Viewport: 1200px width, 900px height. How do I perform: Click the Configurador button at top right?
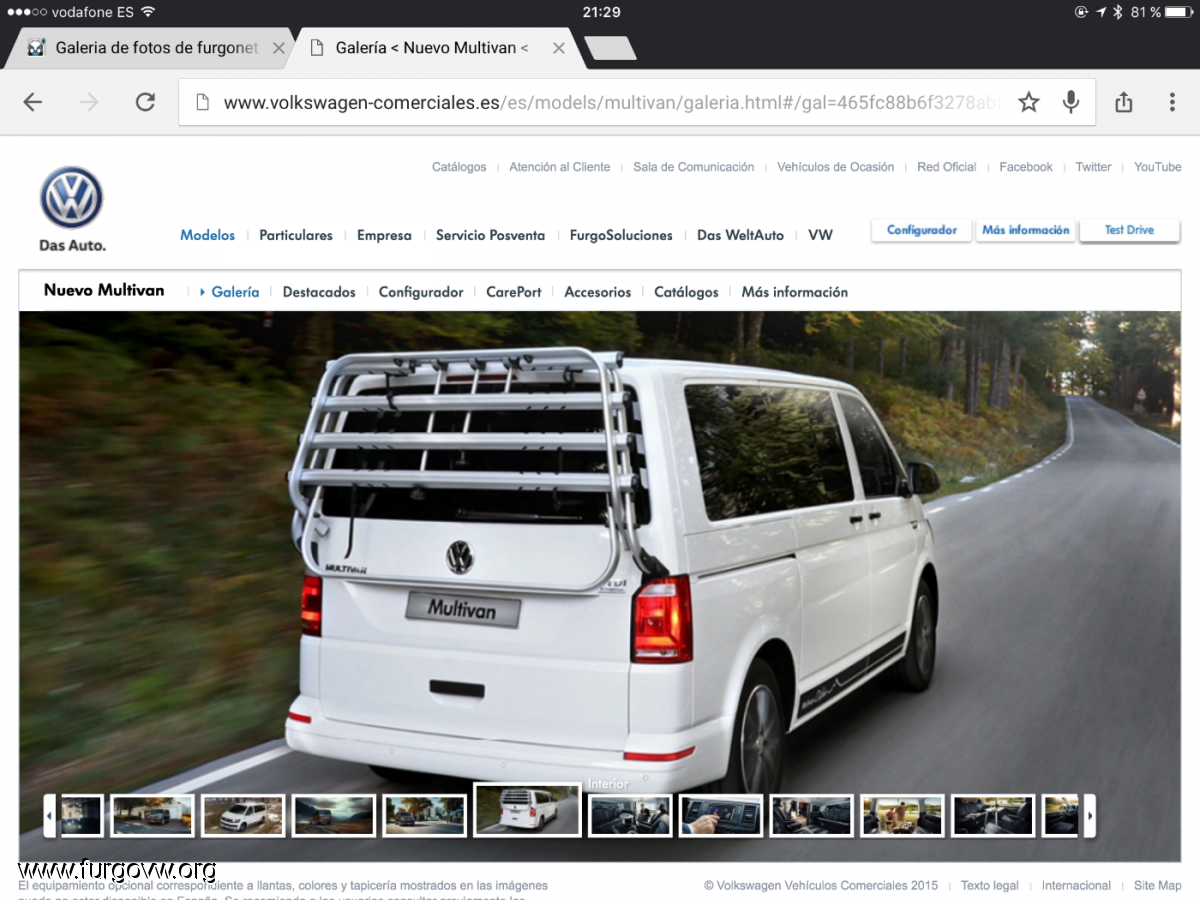click(x=922, y=230)
